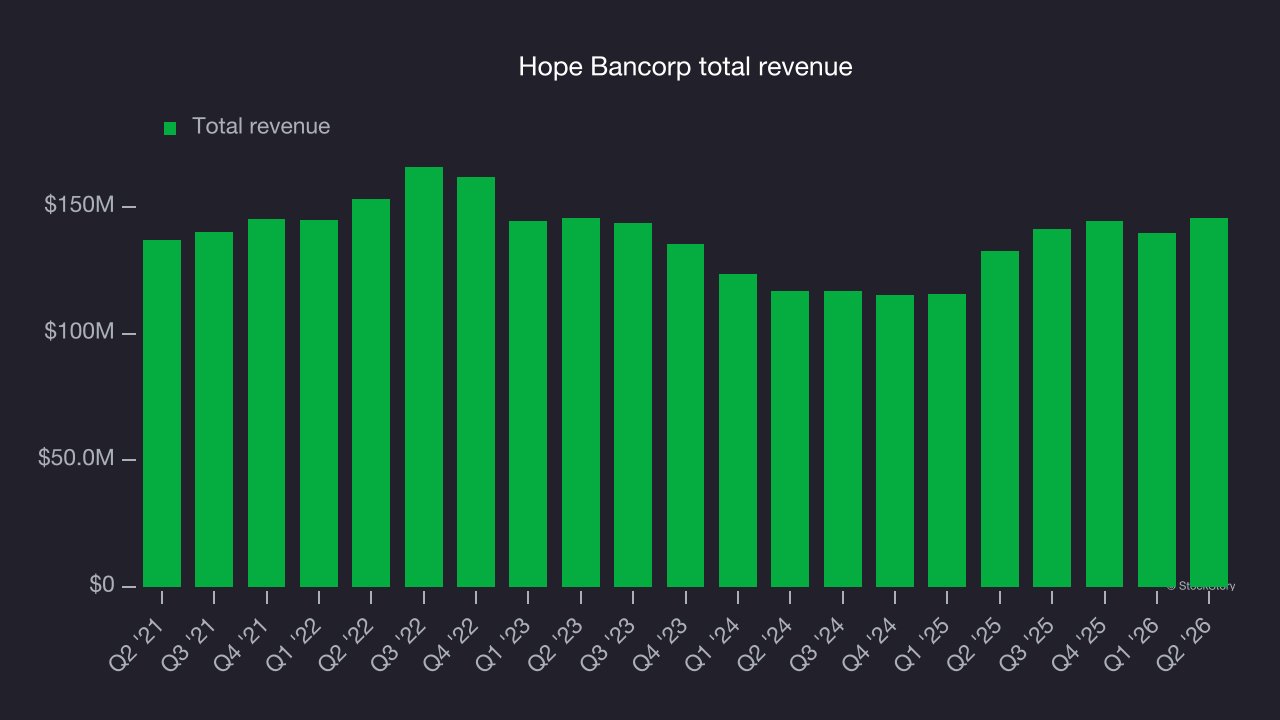Select the Q4 '24 revenue bar
Image resolution: width=1280 pixels, height=720 pixels.
[895, 441]
